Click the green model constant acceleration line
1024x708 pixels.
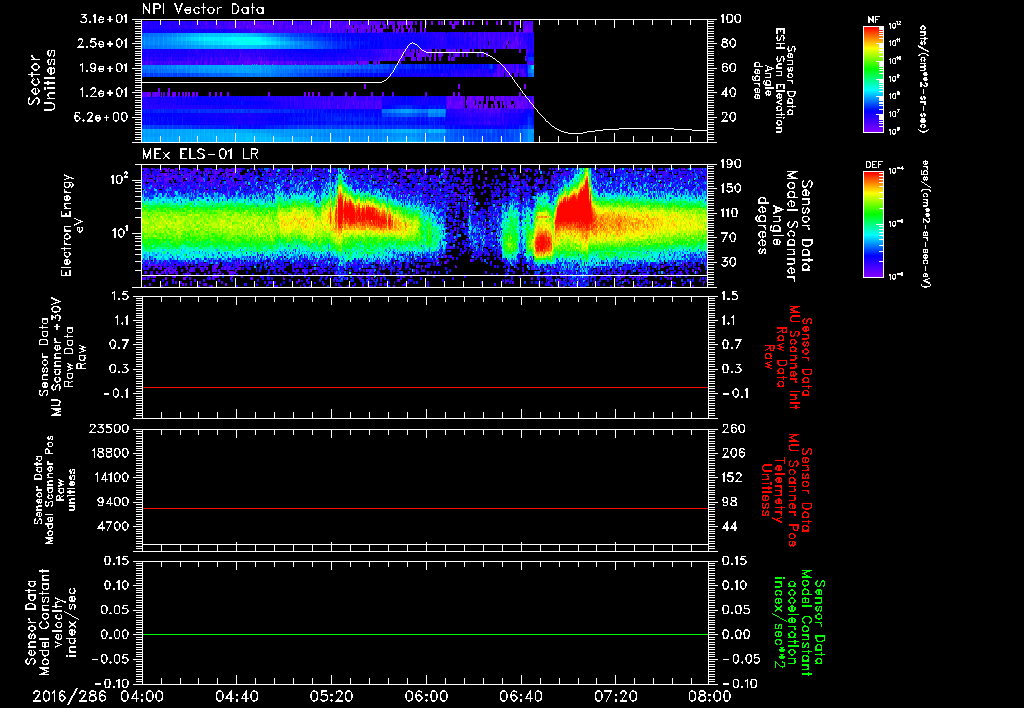424,634
